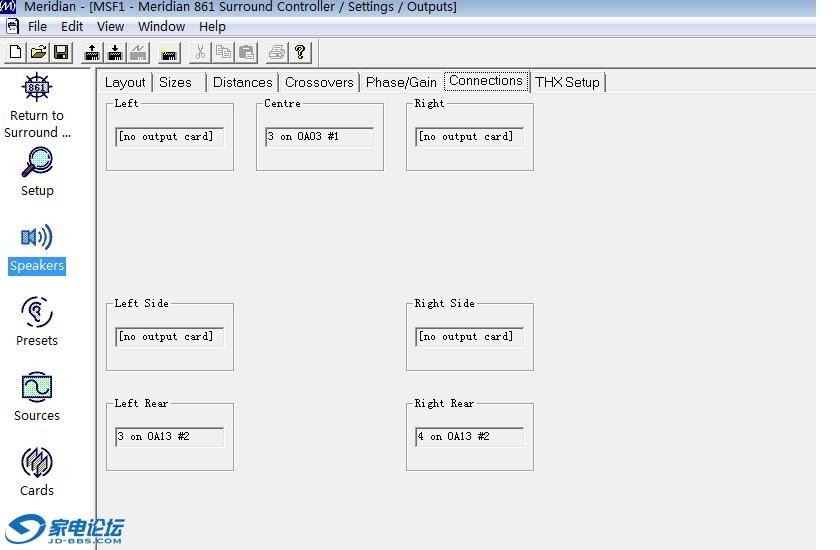Open the File menu
This screenshot has width=840, height=550.
[x=38, y=26]
